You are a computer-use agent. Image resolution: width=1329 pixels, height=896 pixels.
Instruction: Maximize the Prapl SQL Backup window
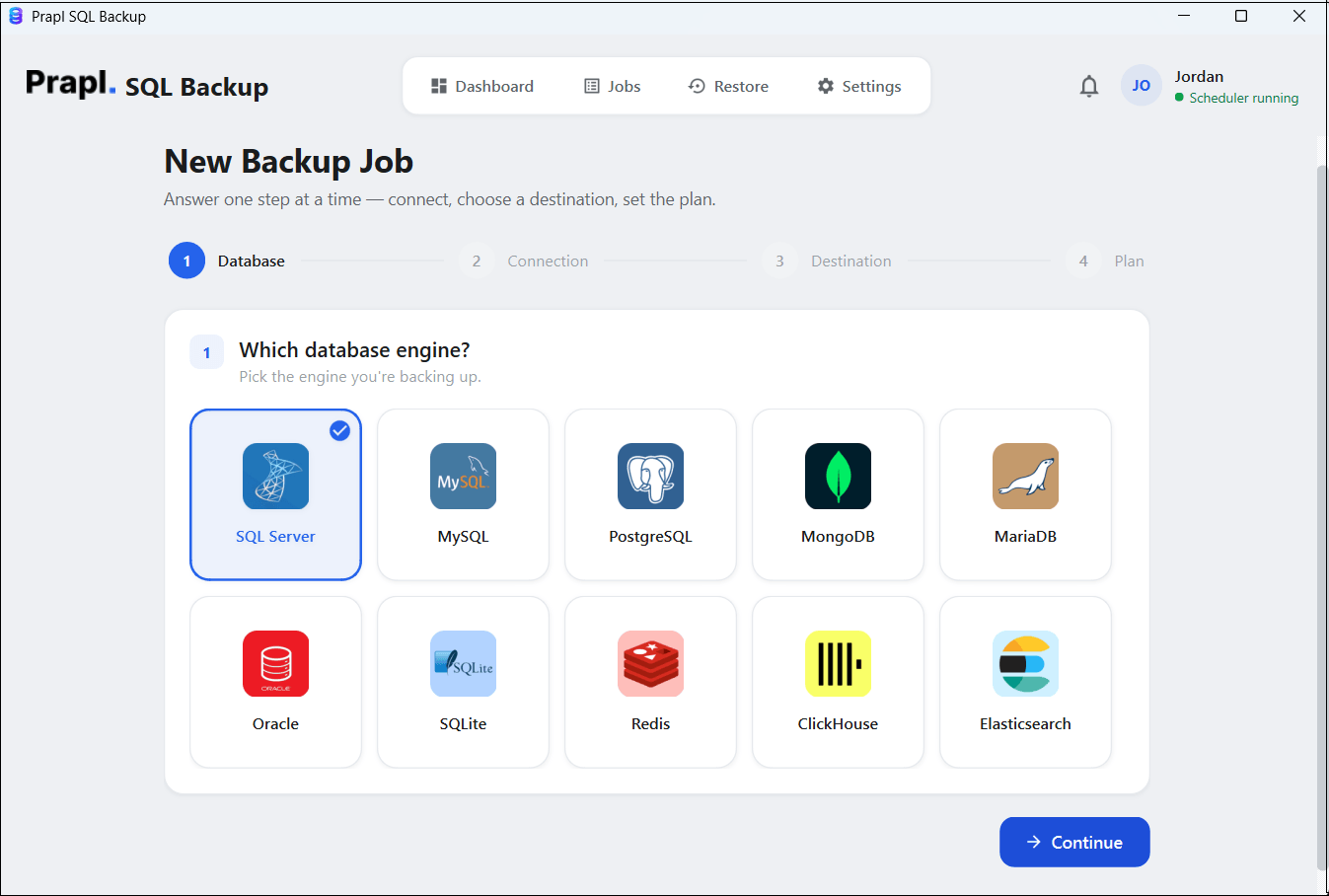pyautogui.click(x=1241, y=16)
